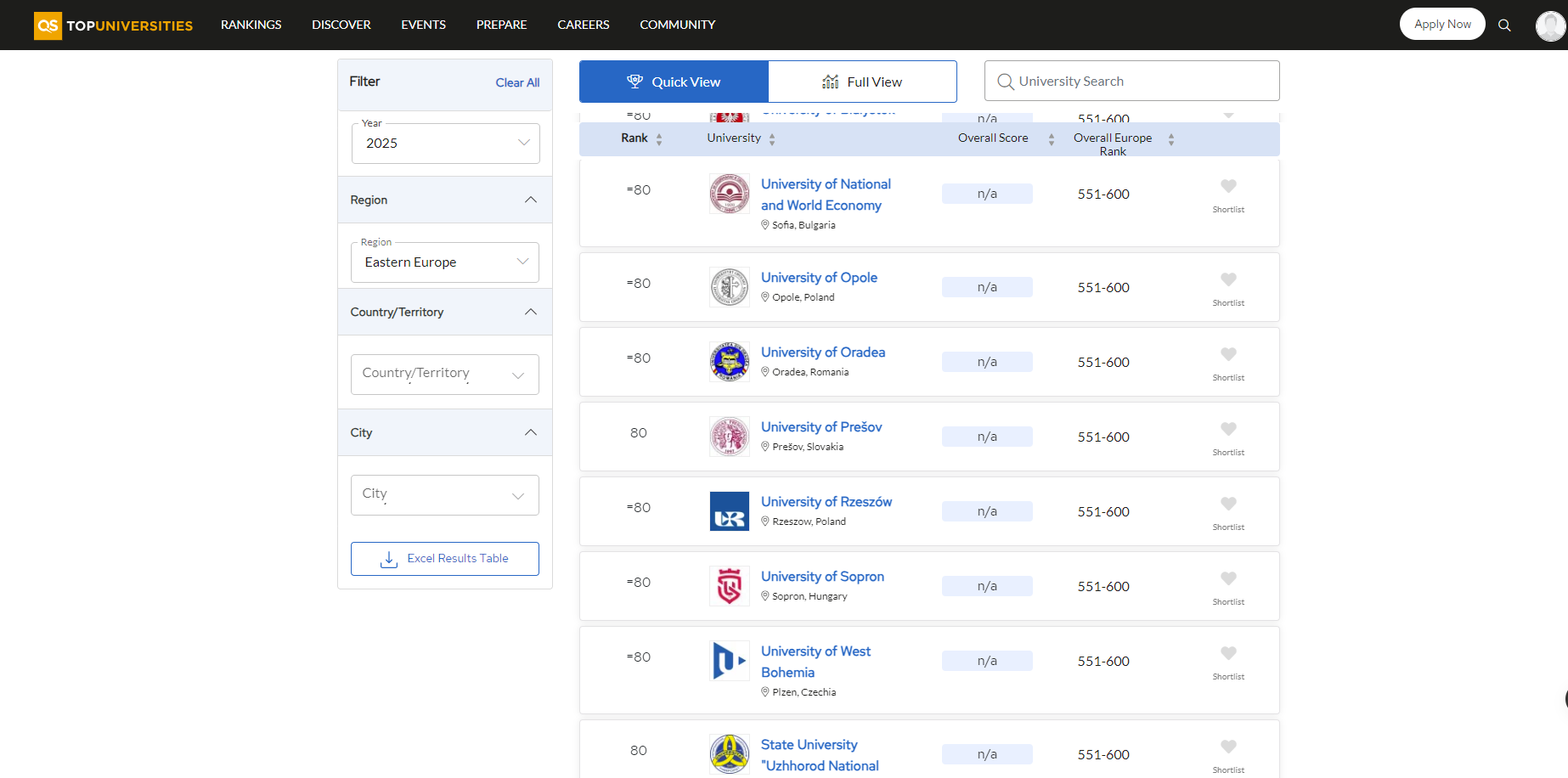Viewport: 1568px width, 778px height.
Task: Sort by Rank column arrows
Action: tap(659, 139)
